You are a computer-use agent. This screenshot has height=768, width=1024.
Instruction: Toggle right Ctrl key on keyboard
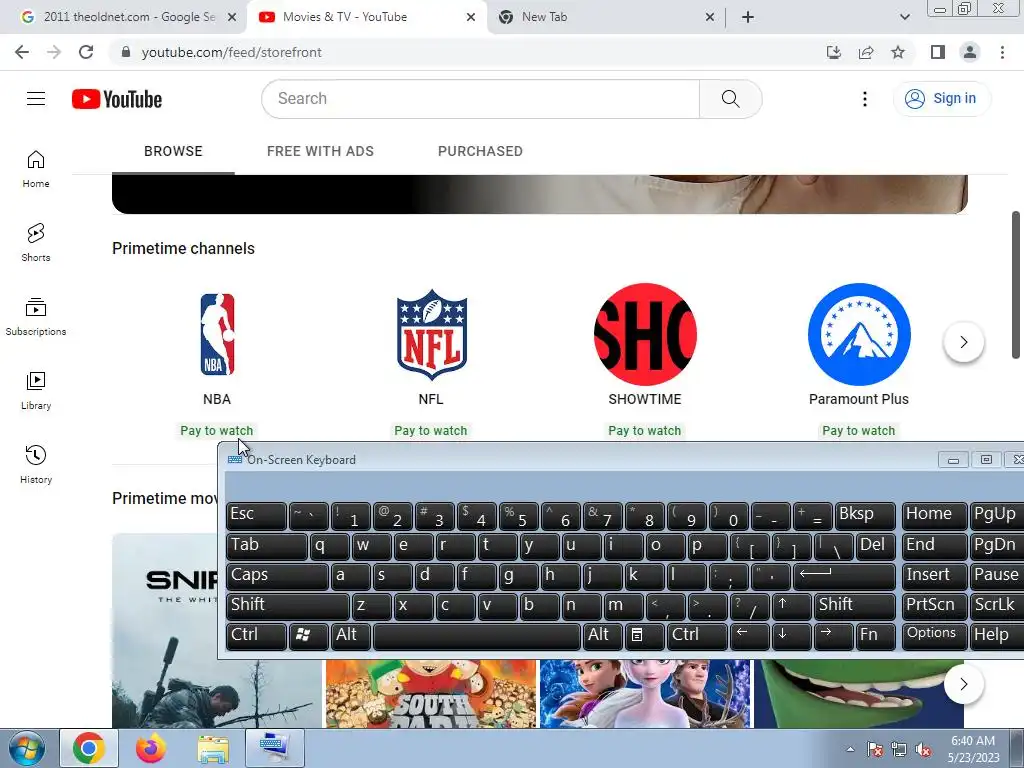pos(697,635)
